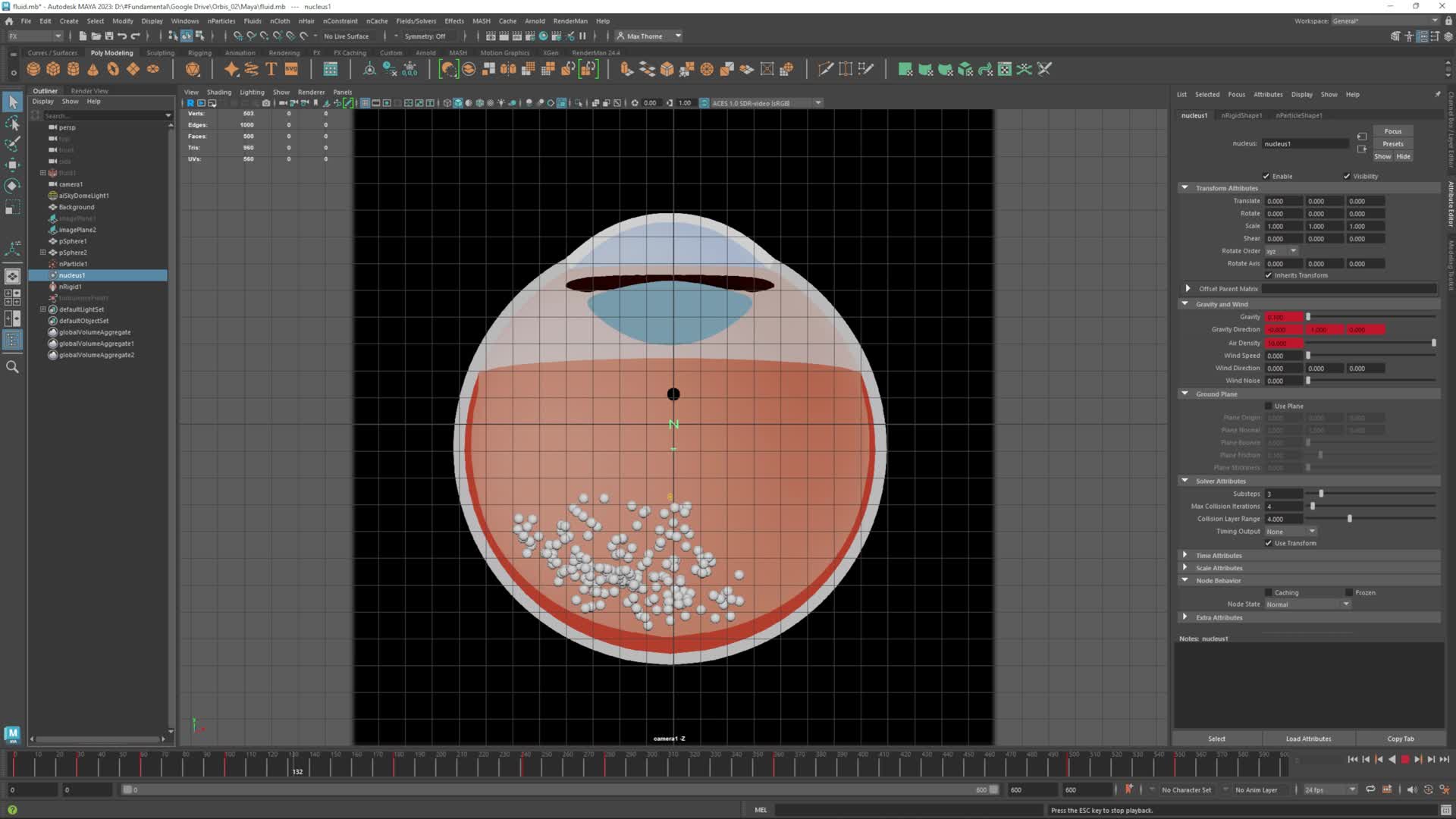Viewport: 1456px width, 819px height.
Task: Select the Move tool in toolbox
Action: (12, 165)
